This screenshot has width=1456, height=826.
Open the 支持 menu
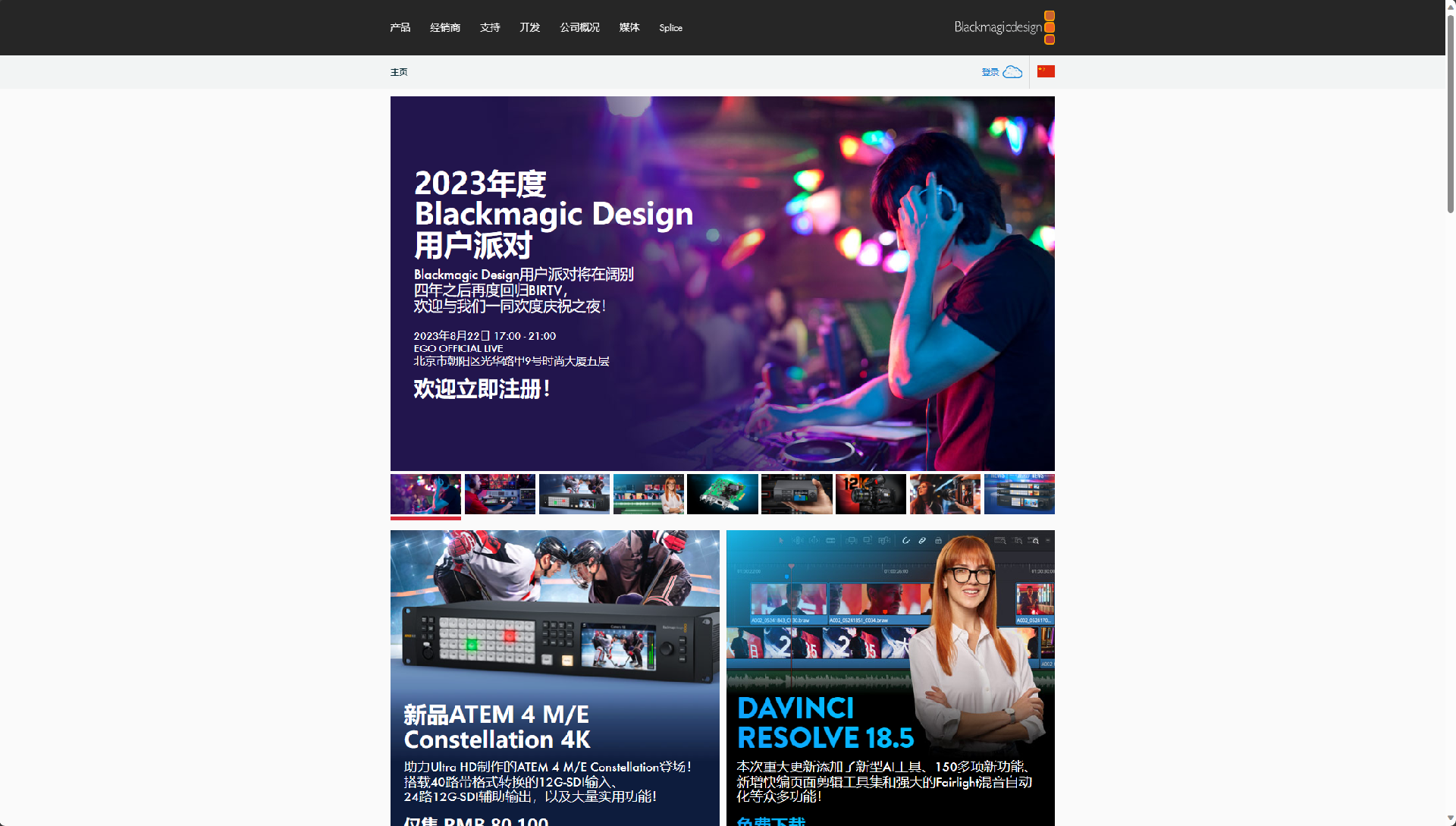pos(490,27)
